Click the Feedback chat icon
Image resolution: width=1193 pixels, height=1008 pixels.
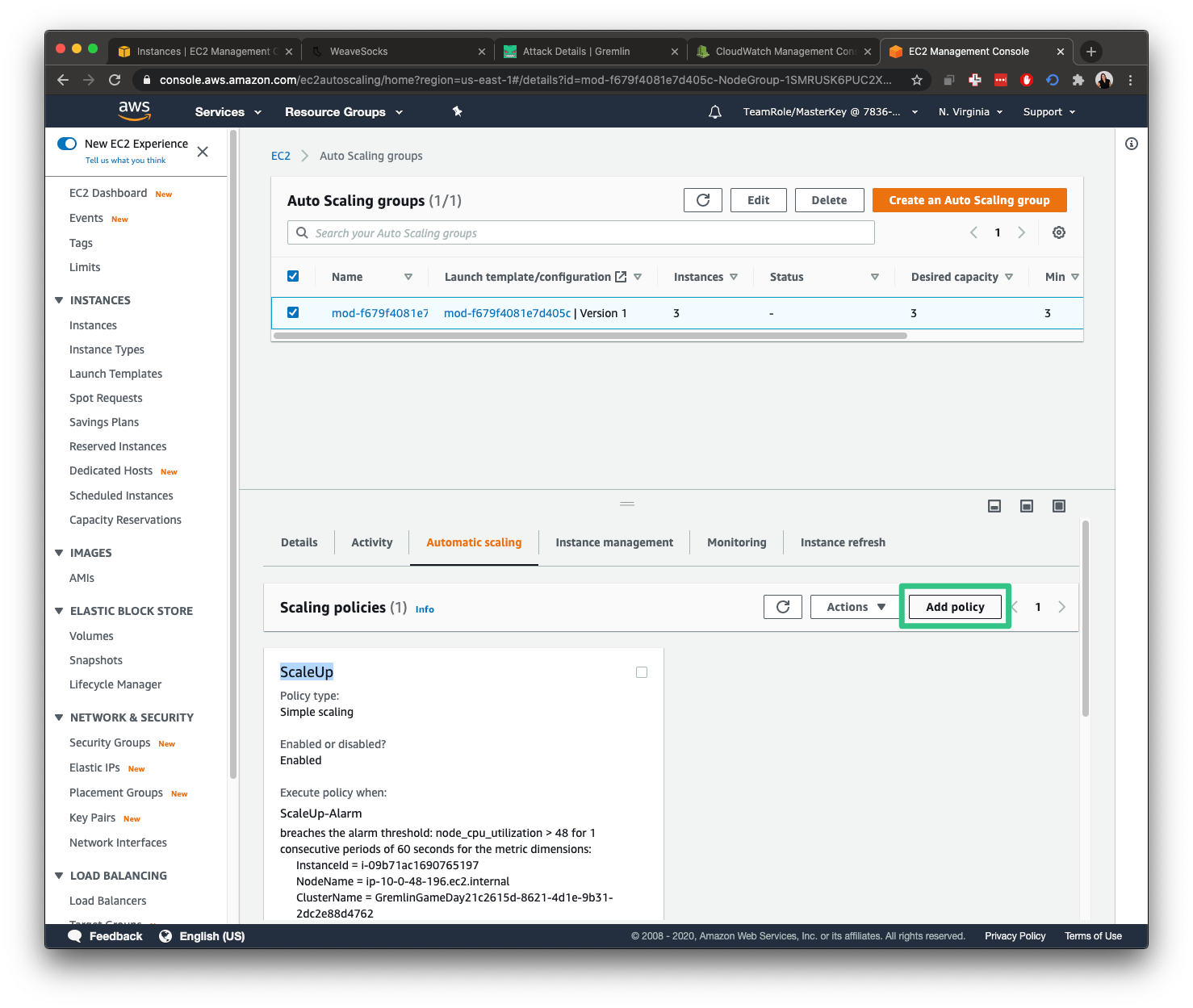click(75, 936)
